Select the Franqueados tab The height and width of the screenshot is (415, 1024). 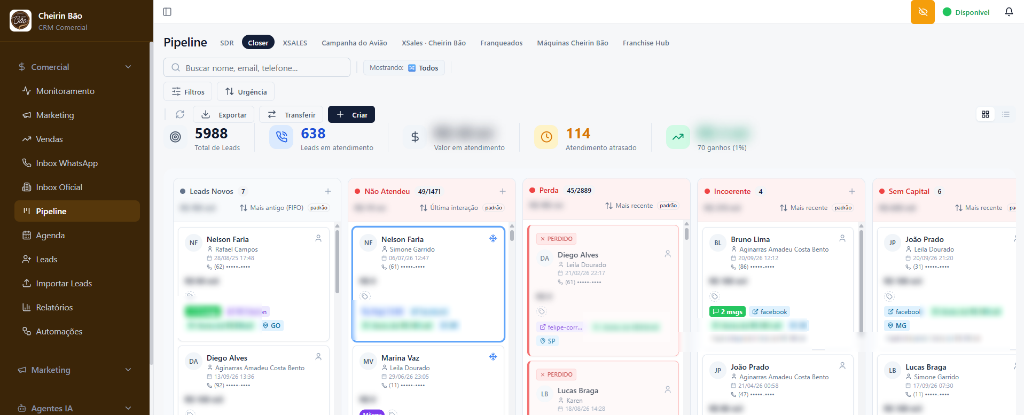501,42
